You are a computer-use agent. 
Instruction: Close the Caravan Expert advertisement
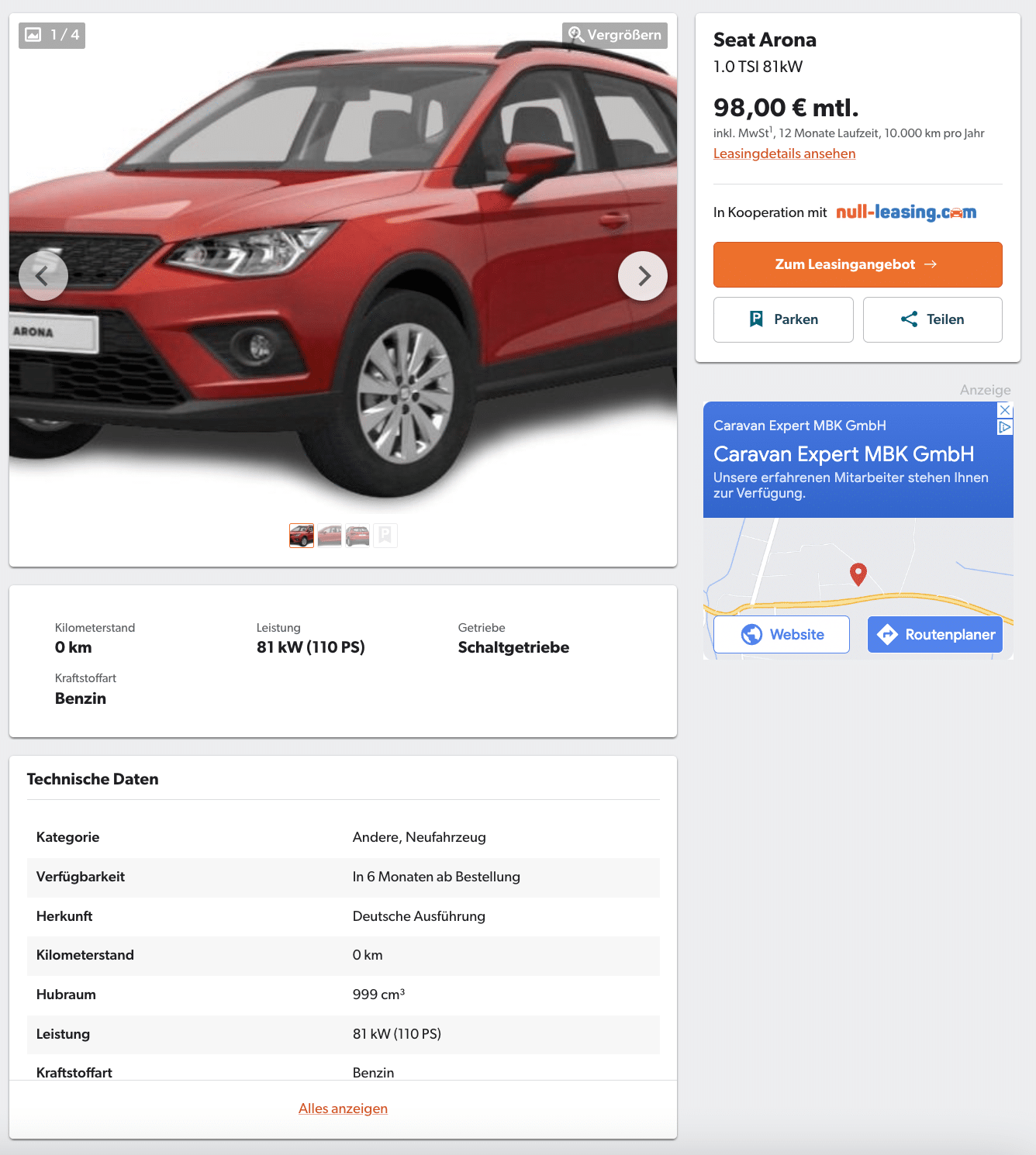[1005, 410]
